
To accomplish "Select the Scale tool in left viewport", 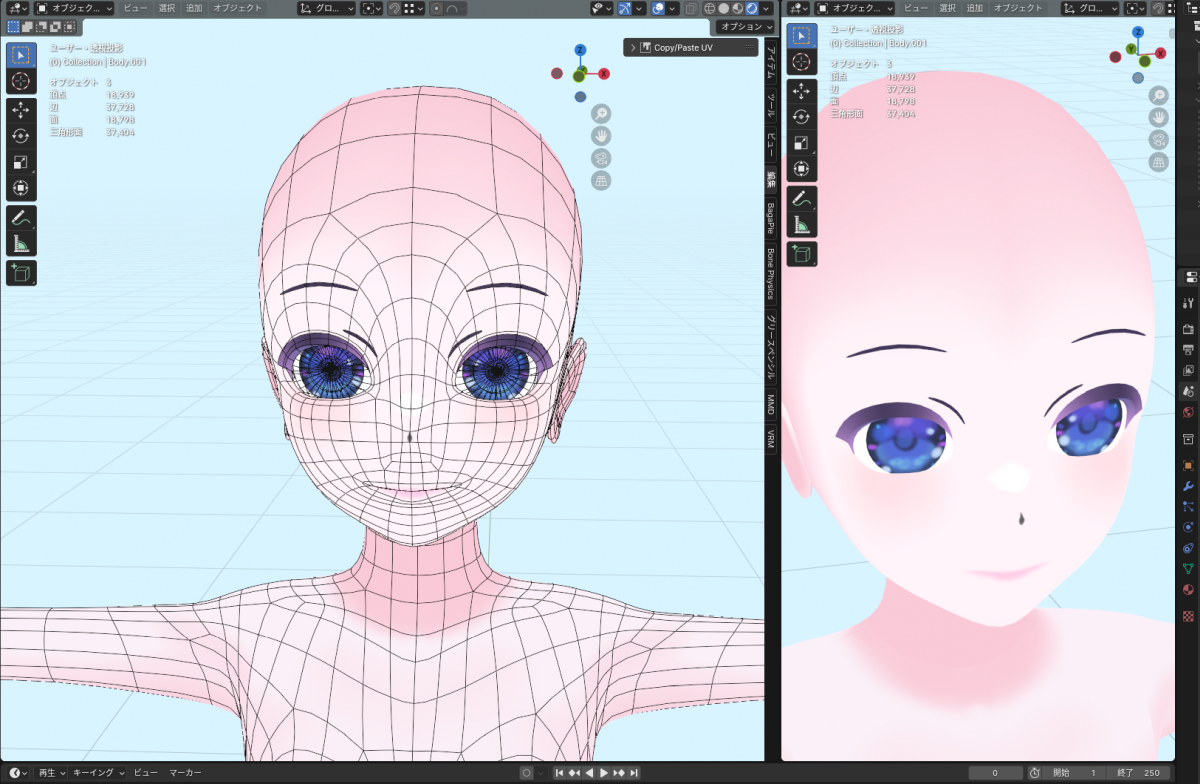I will coord(21,162).
